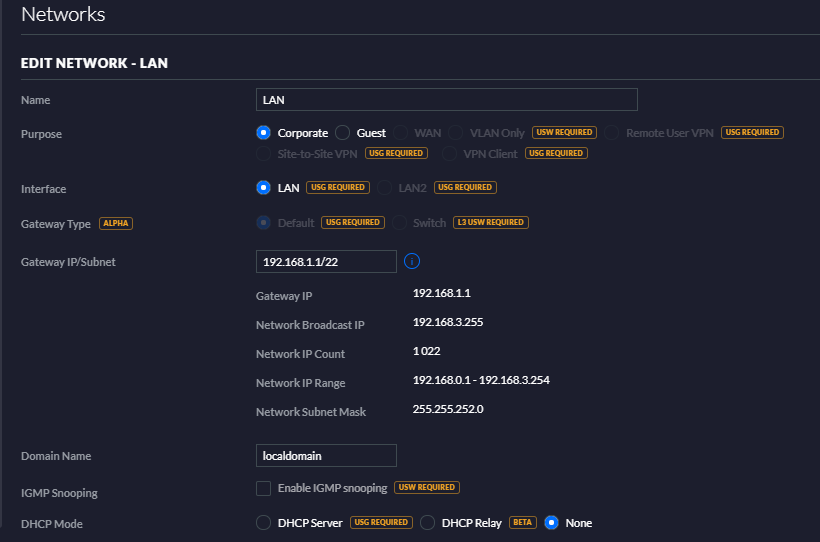Click the ALPHA badge next to Gateway Type
Viewport: 820px width, 542px height.
116,223
